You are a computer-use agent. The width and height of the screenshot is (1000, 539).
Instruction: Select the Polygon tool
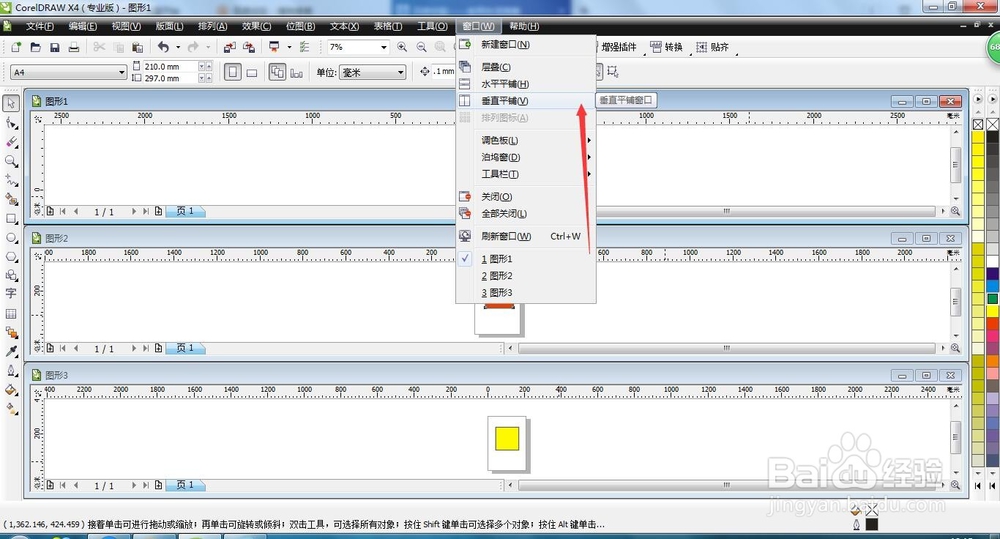click(11, 256)
